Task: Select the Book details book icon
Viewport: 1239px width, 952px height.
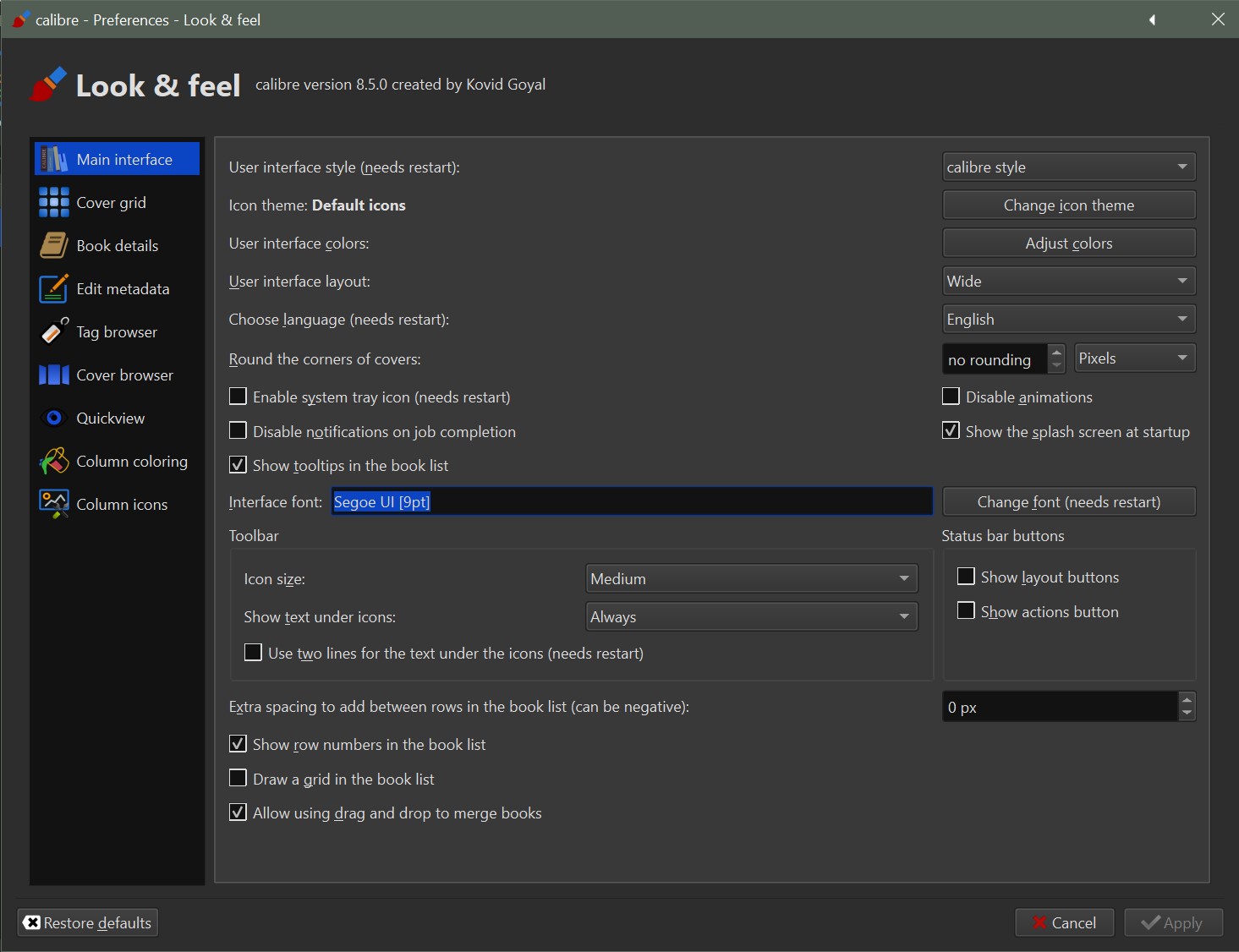Action: (54, 246)
